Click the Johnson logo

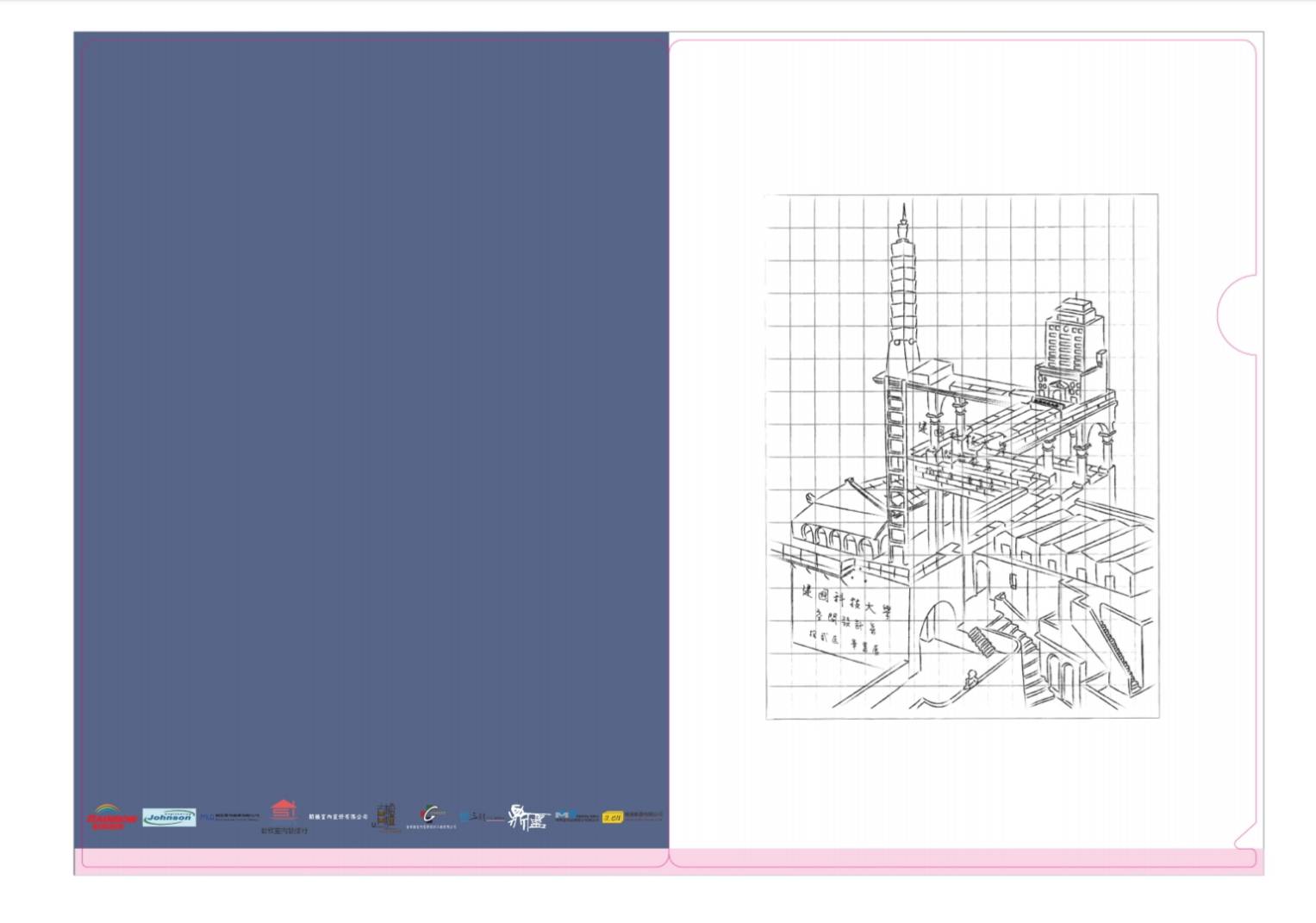(169, 817)
